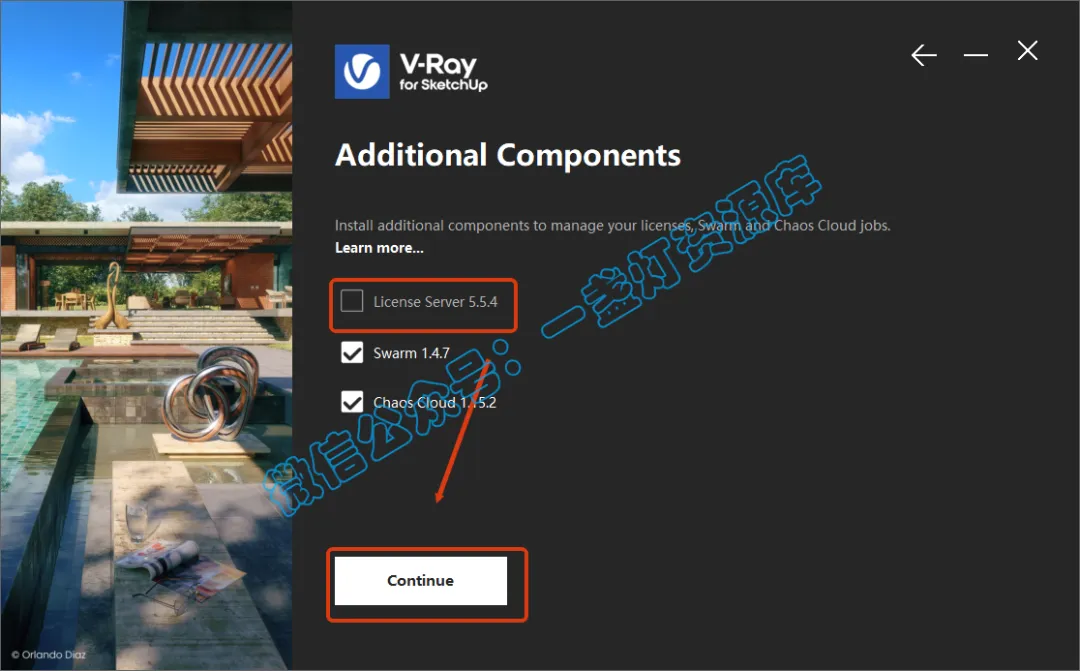Click the installer description sentence
This screenshot has height=671, width=1080.
coord(612,225)
